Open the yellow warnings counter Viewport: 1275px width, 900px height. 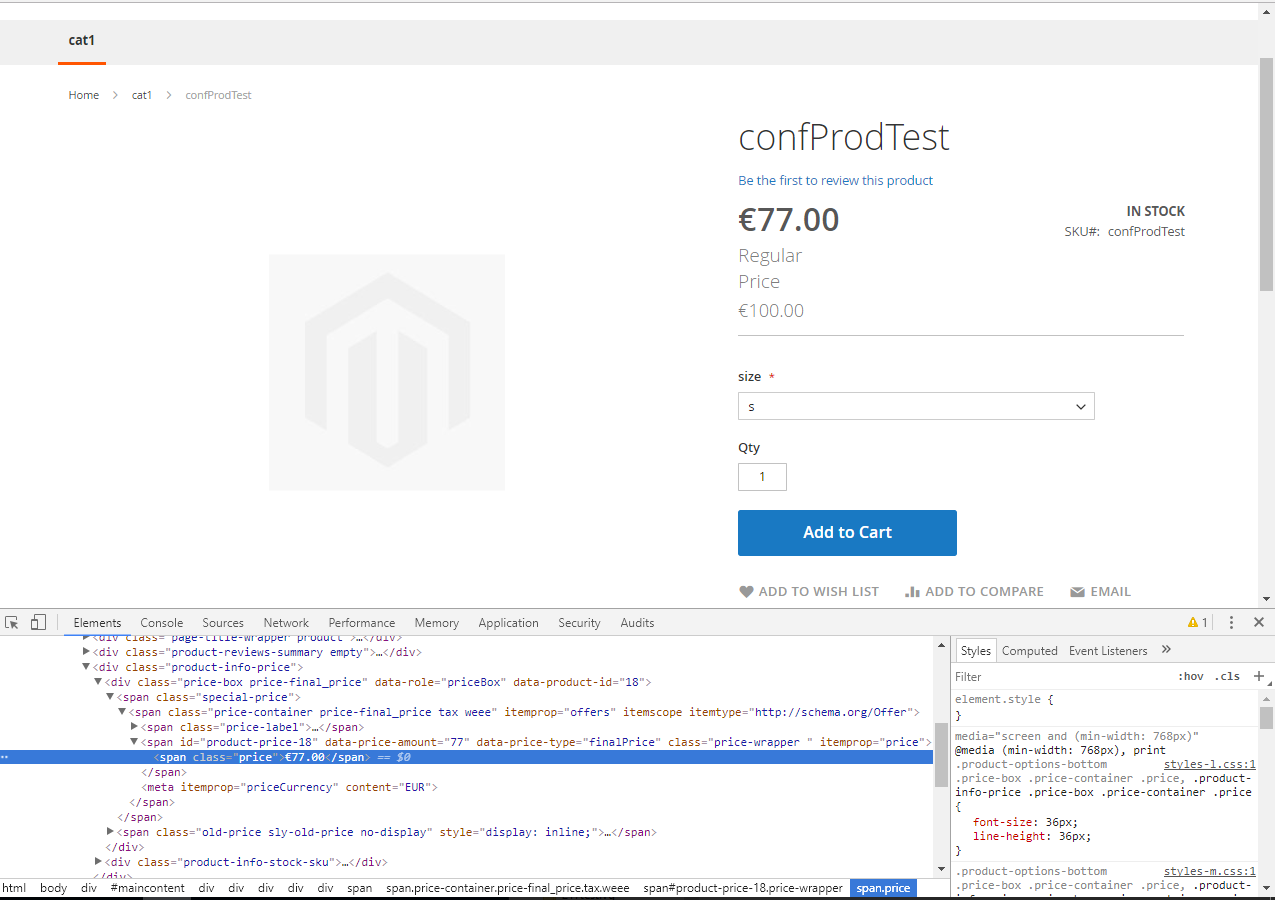pyautogui.click(x=1197, y=622)
